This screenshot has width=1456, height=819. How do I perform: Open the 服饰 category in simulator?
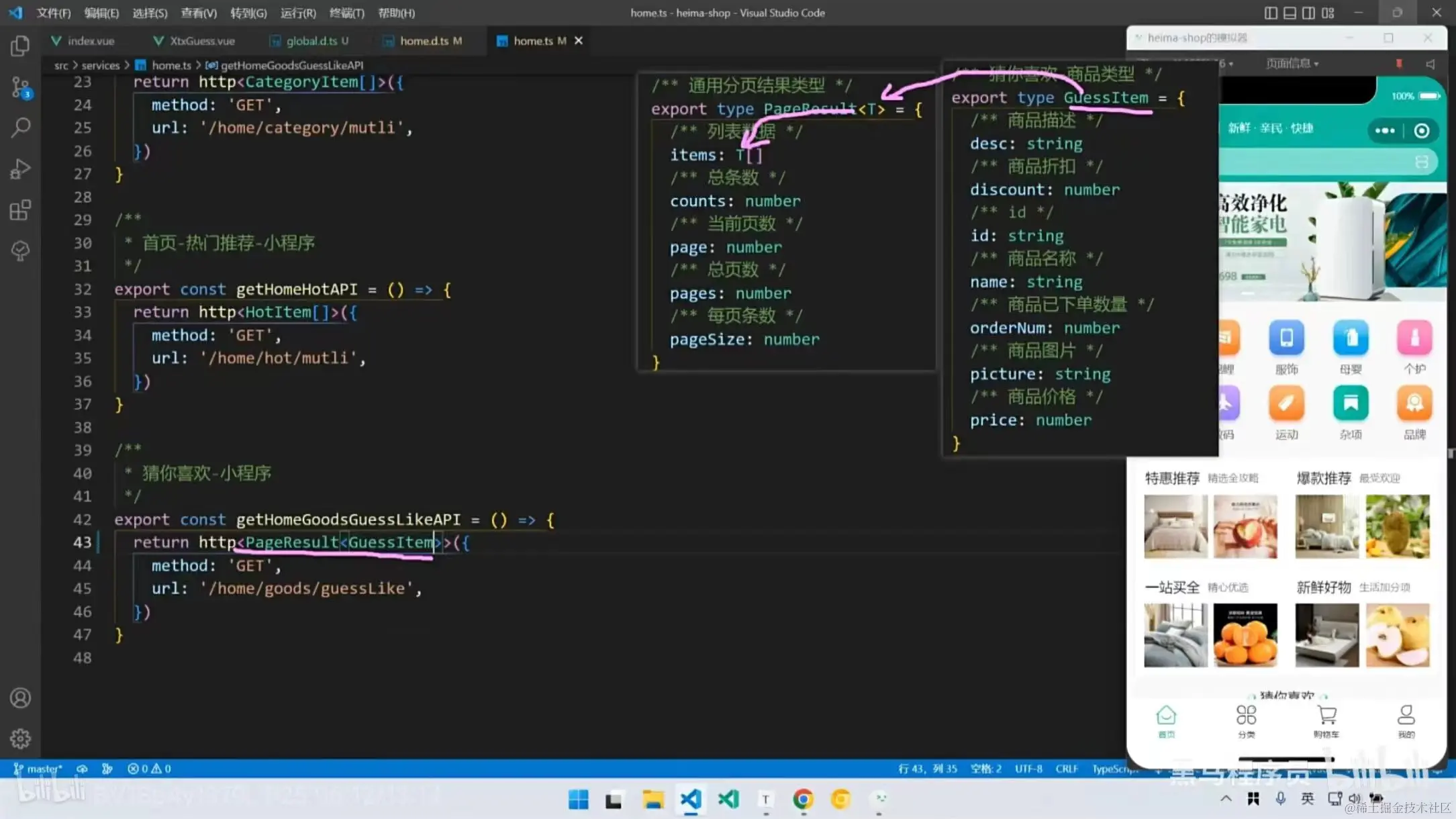point(1286,347)
